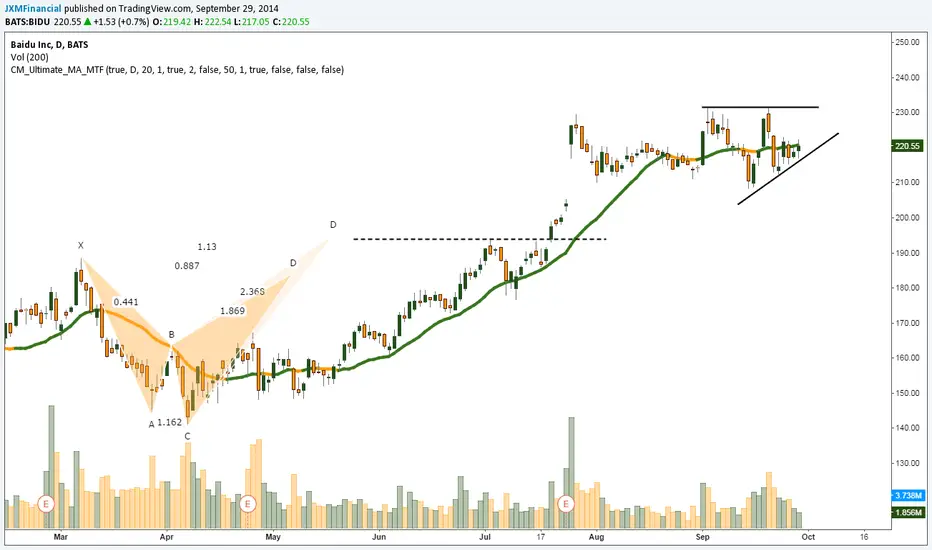
Task: Click the C:220.55 close value
Action: point(291,22)
